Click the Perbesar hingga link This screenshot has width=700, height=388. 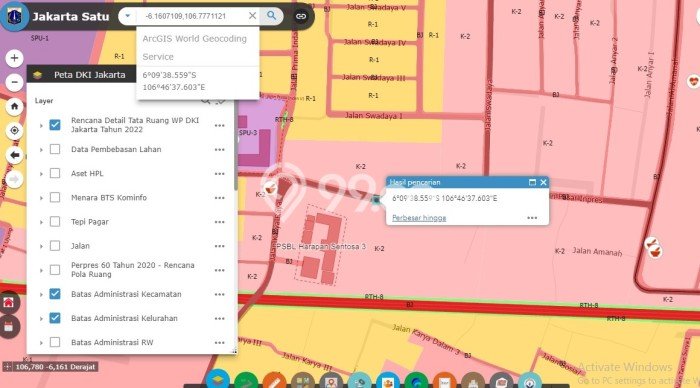click(x=419, y=218)
